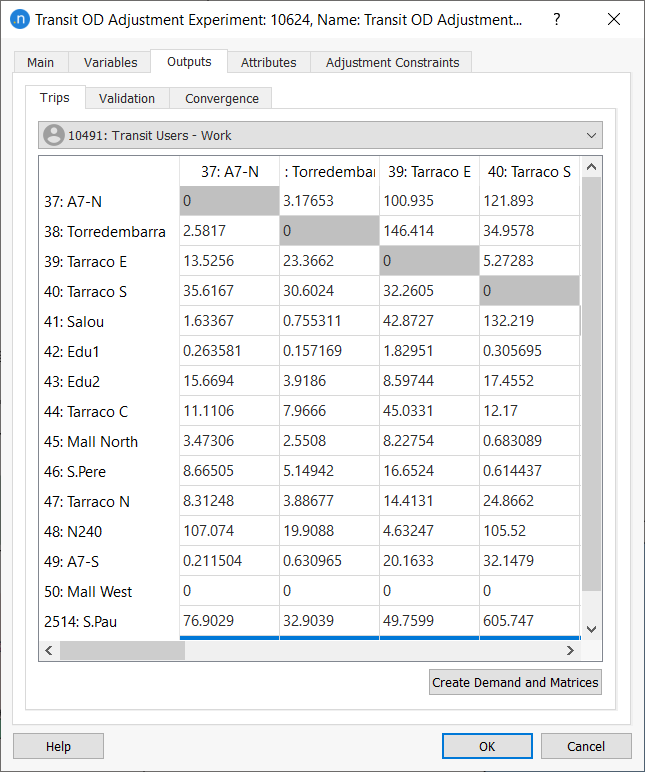This screenshot has width=645, height=772.
Task: Click the user icon in Transit Users dropdown
Action: point(54,135)
